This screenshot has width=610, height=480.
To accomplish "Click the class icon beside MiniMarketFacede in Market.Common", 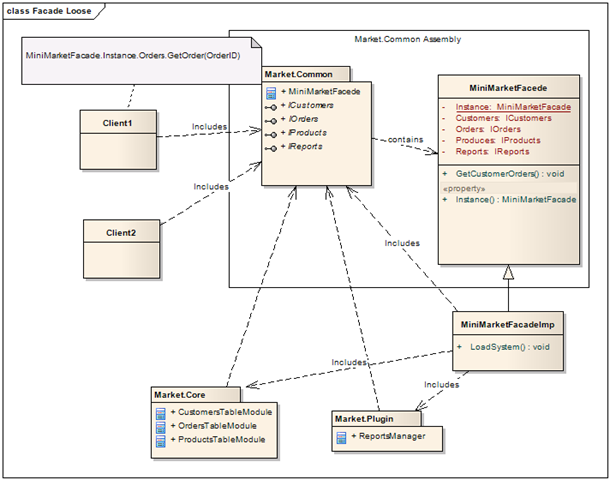I will click(271, 93).
